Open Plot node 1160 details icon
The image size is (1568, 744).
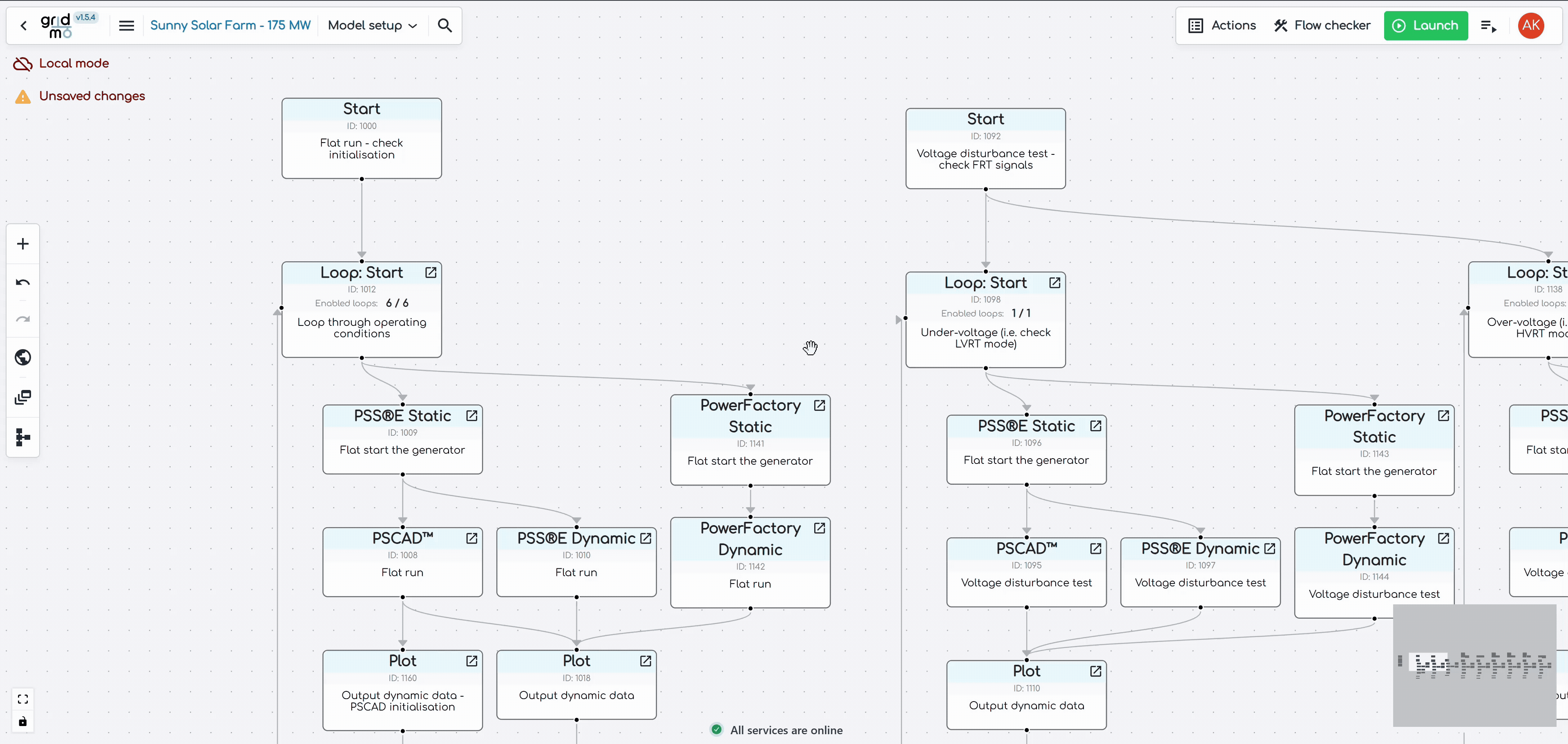[x=472, y=661]
